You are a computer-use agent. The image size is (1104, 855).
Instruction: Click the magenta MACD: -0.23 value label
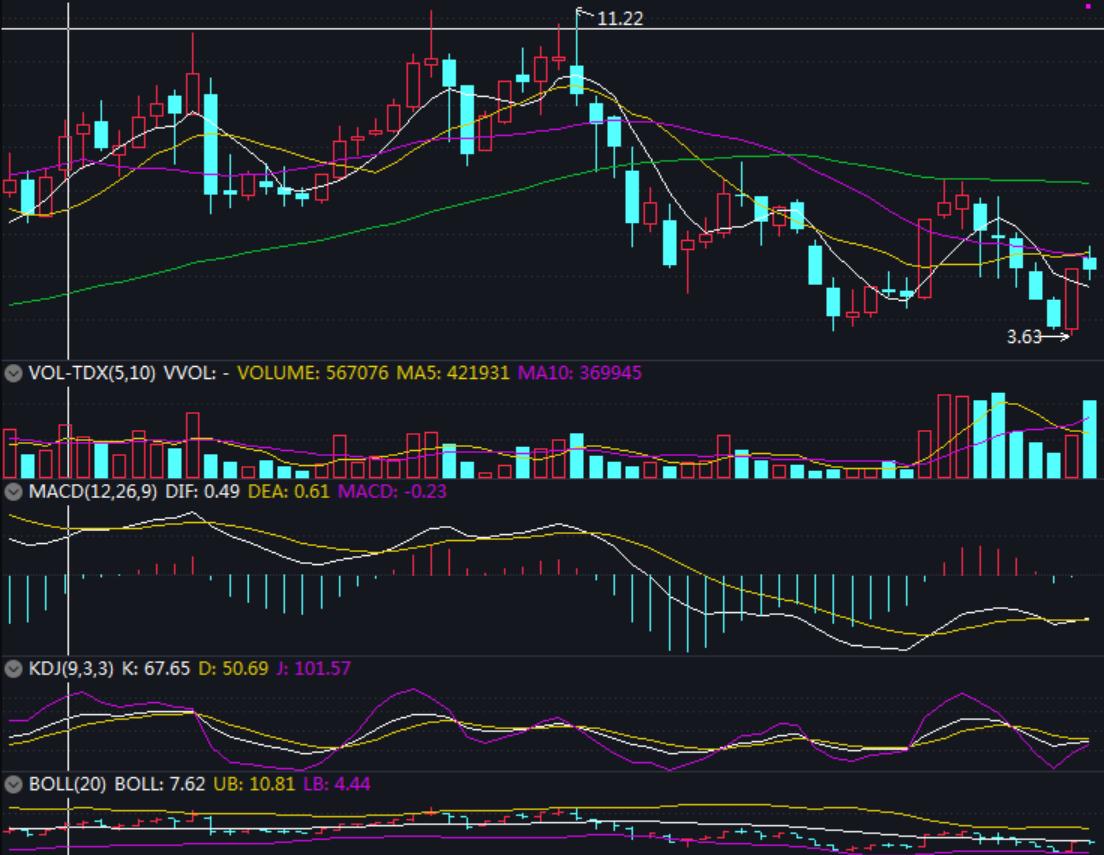(x=392, y=491)
